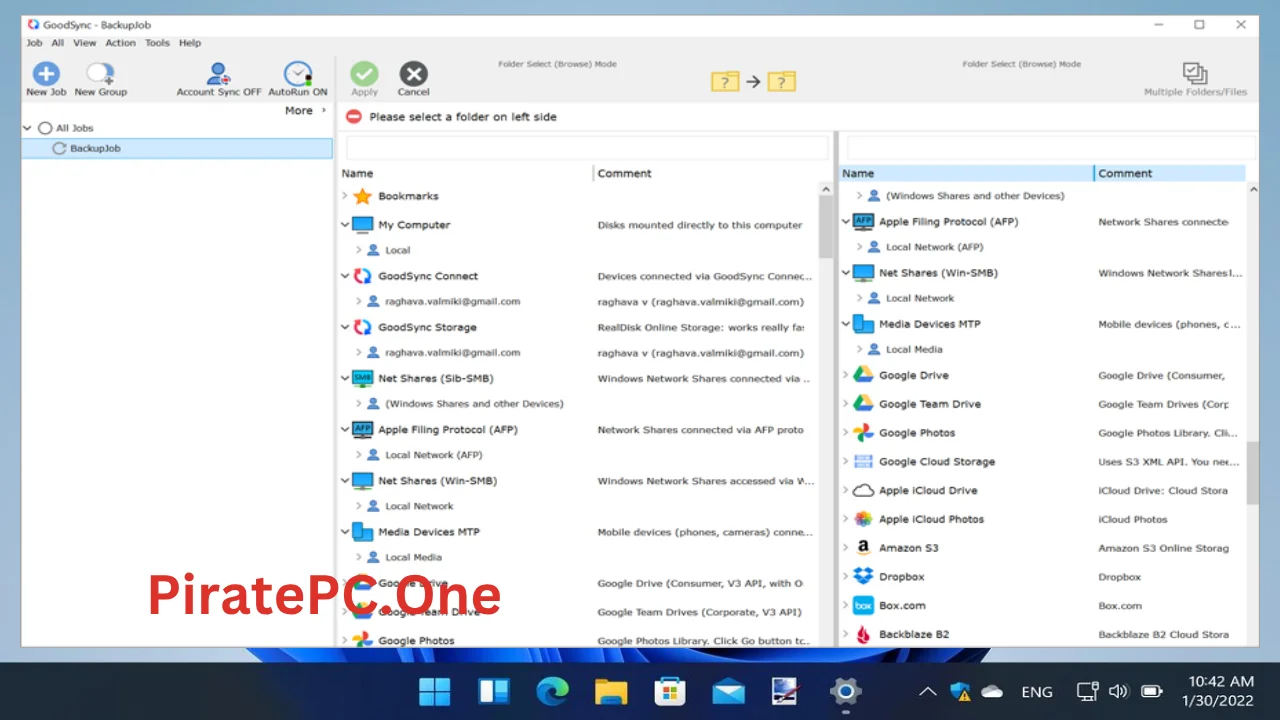This screenshot has width=1280, height=720.
Task: Click the More button in sidebar
Action: pos(305,110)
